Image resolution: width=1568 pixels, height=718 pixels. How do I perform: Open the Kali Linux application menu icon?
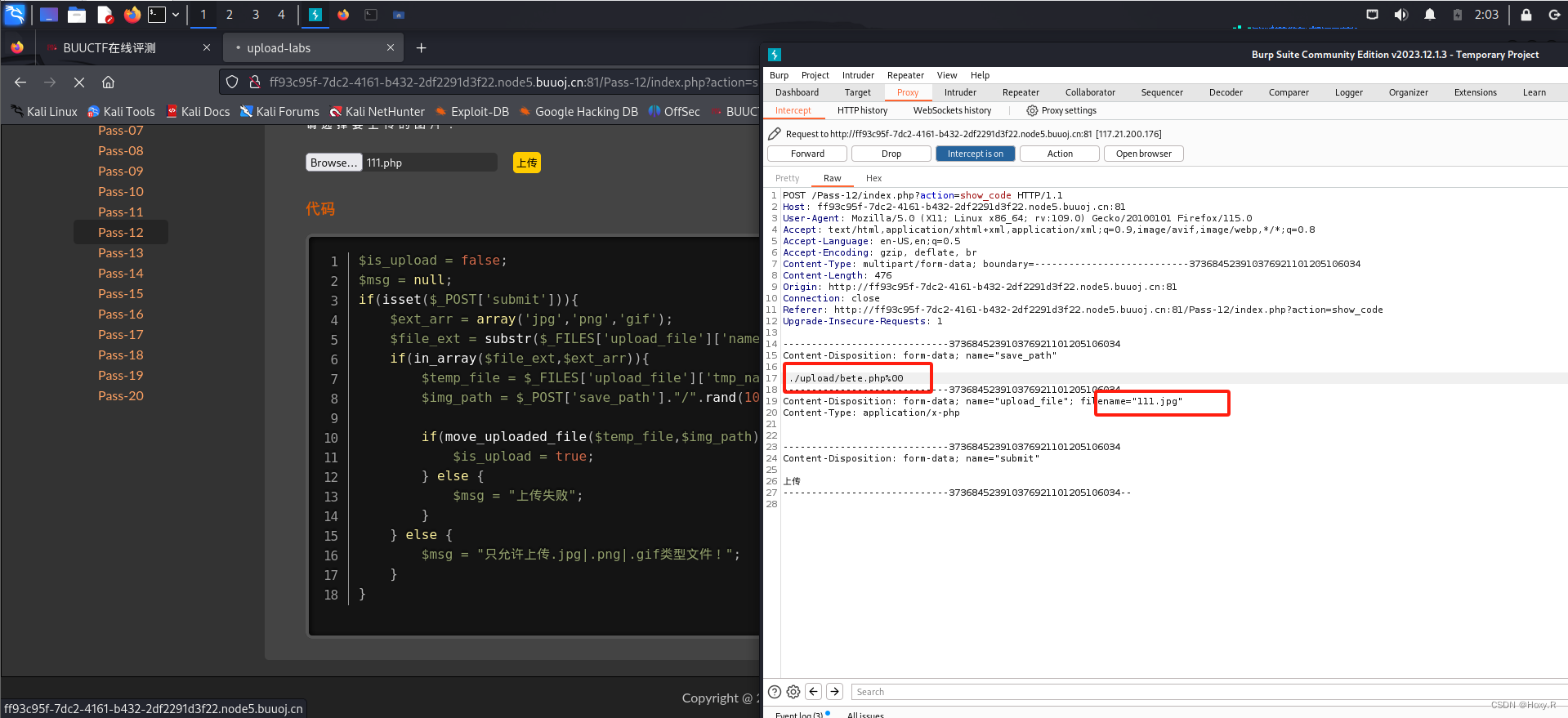[x=16, y=14]
